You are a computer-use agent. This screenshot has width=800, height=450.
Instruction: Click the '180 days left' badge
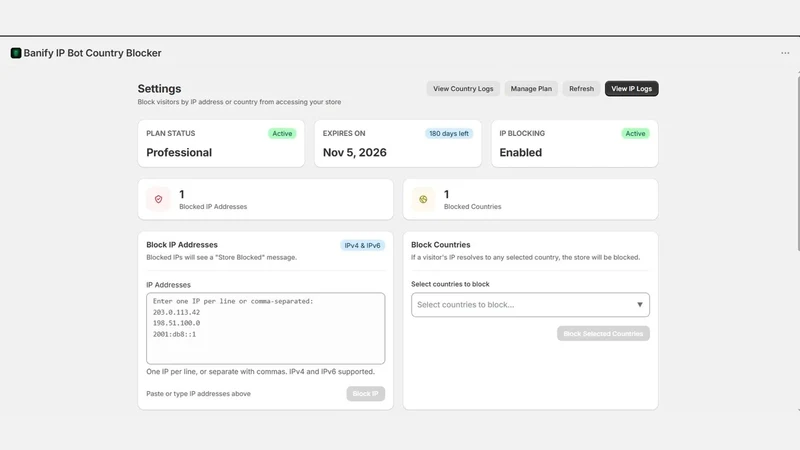pyautogui.click(x=448, y=134)
